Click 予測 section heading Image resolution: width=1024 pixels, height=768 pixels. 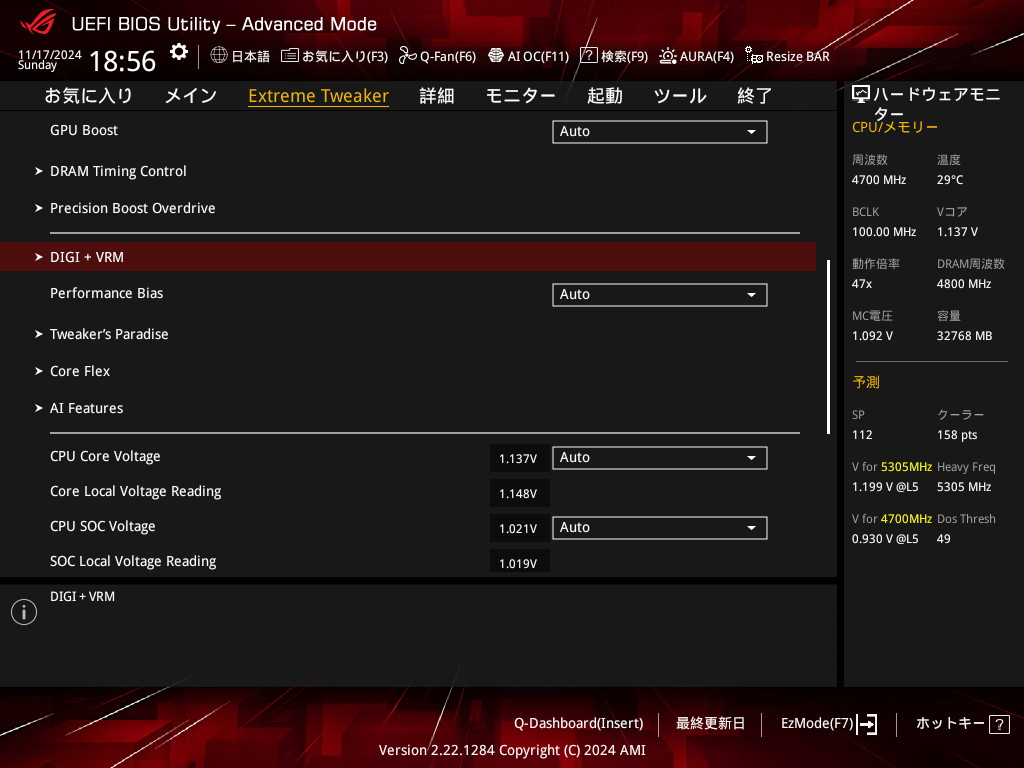[866, 382]
